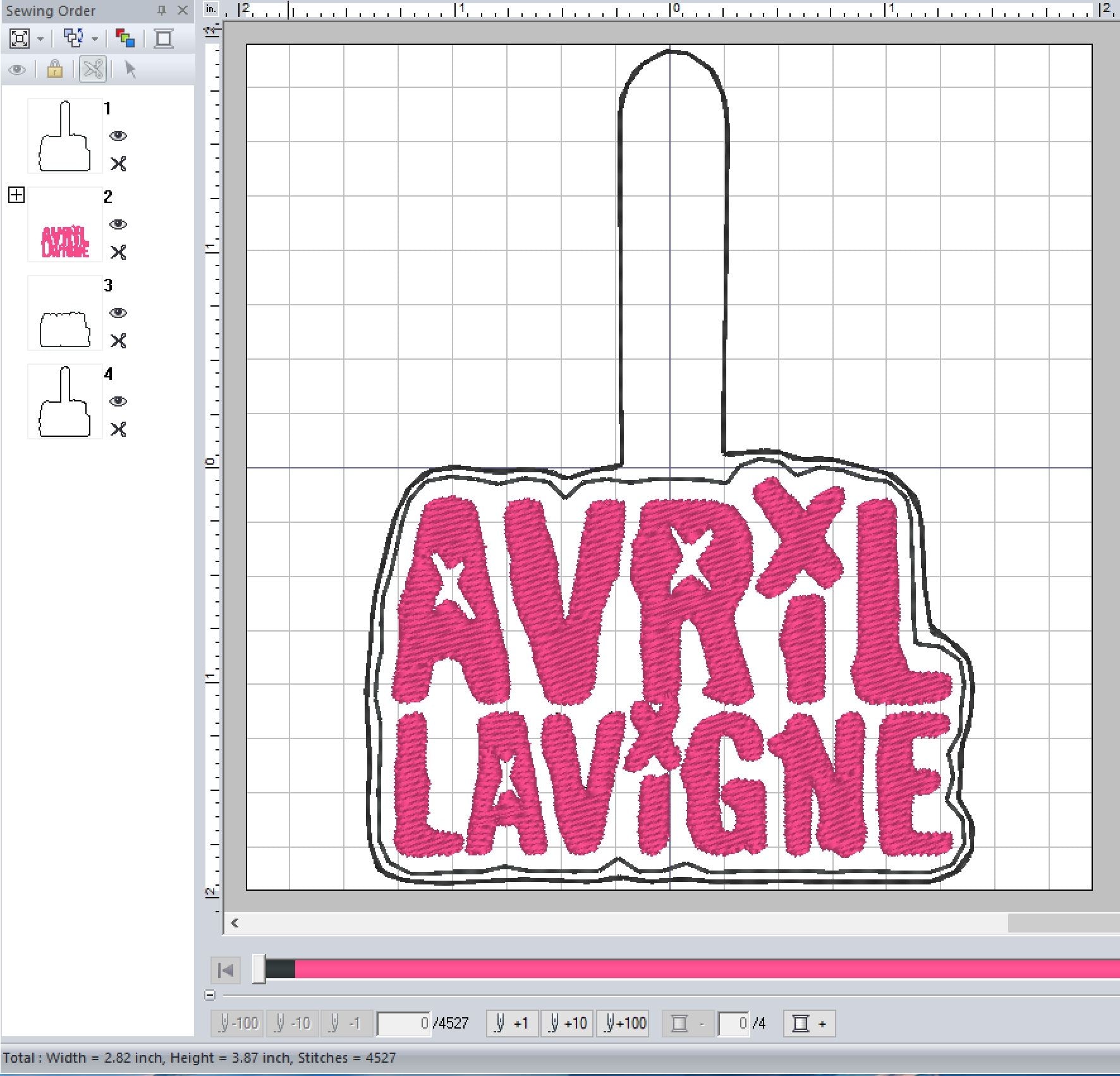Click the red-green-blue color squares icon
This screenshot has width=1120, height=1076.
pyautogui.click(x=125, y=39)
